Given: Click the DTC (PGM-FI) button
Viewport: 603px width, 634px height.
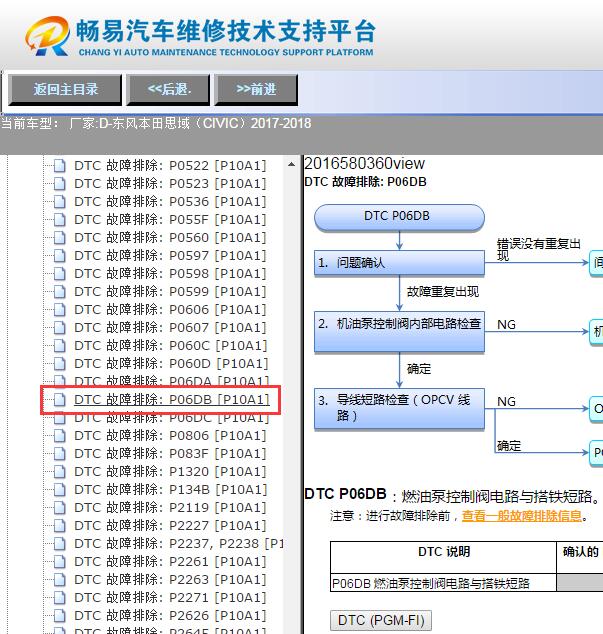Looking at the screenshot, I should (x=381, y=620).
